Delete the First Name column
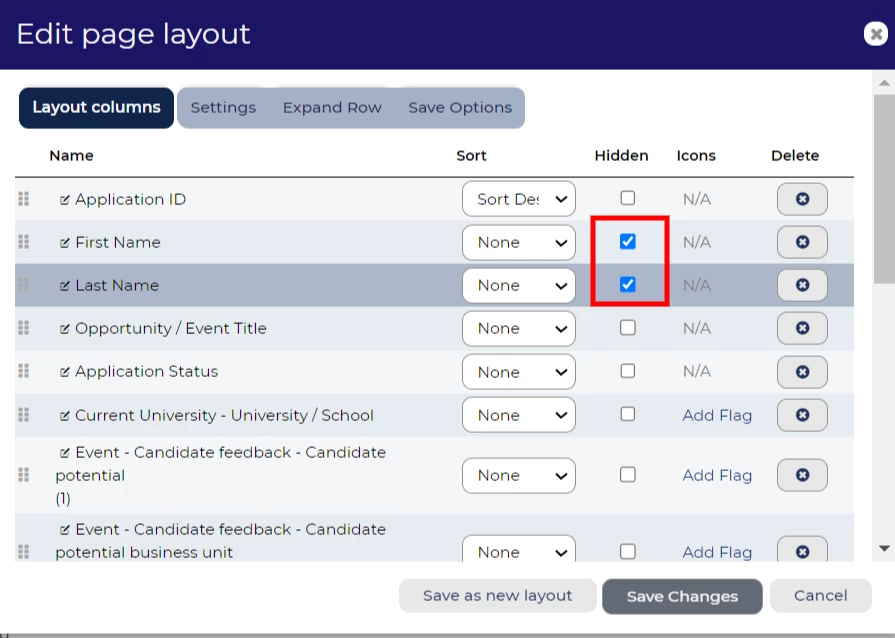The height and width of the screenshot is (638, 895). pos(802,242)
